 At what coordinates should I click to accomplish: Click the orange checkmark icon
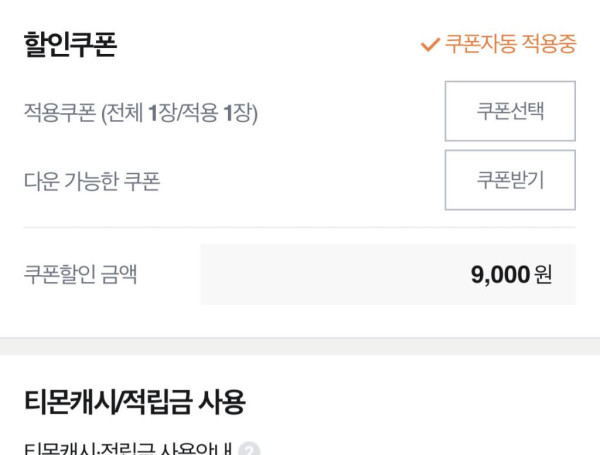point(430,45)
